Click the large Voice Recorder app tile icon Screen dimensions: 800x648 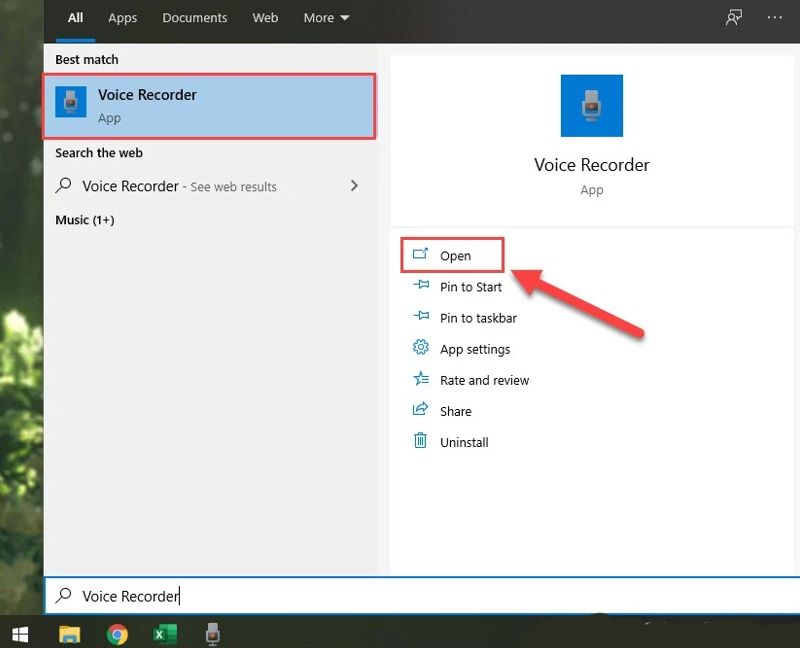click(591, 106)
